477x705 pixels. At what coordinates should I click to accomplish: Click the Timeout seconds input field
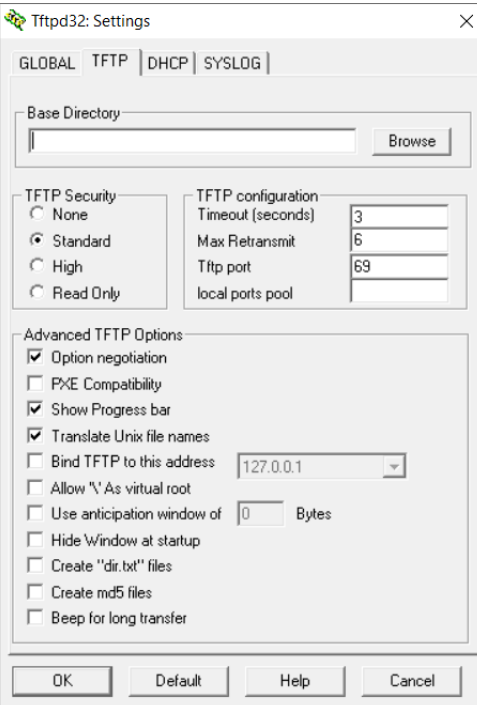(399, 216)
